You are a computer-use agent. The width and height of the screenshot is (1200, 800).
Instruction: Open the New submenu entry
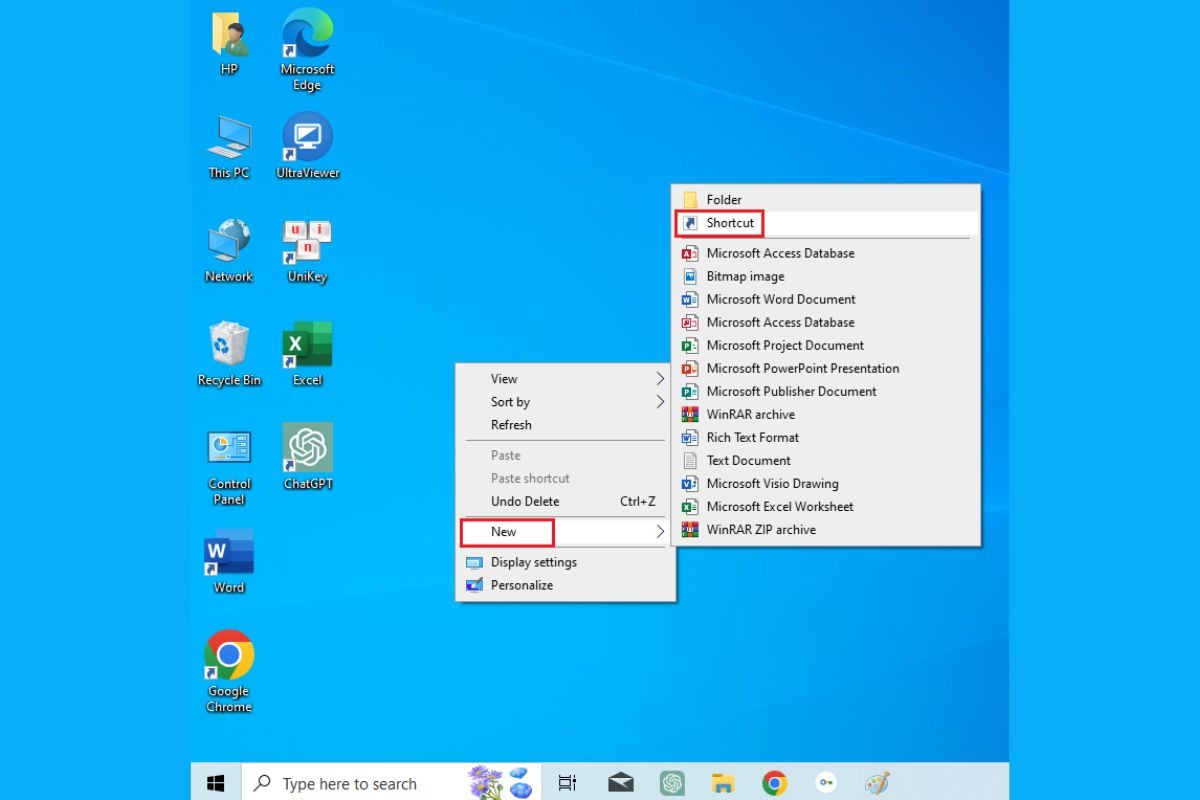point(566,532)
